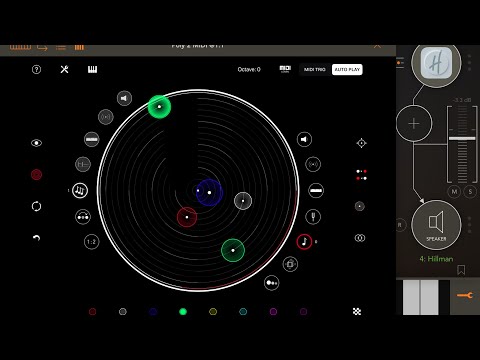The image size is (480, 360).
Task: Select the yellow color dot
Action: [x=213, y=311]
